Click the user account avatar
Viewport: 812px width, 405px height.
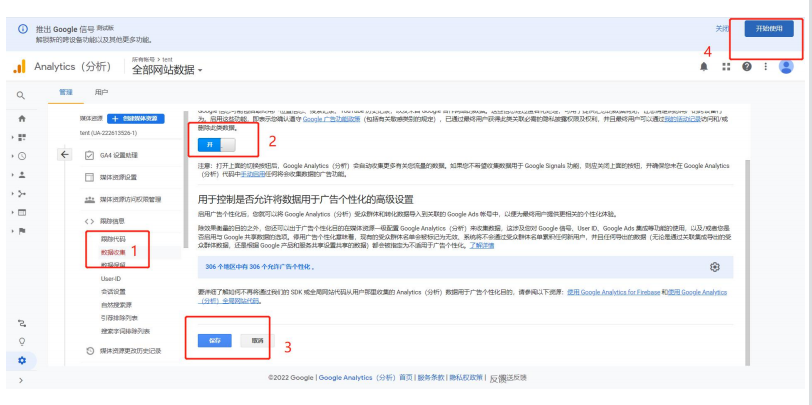(x=786, y=66)
